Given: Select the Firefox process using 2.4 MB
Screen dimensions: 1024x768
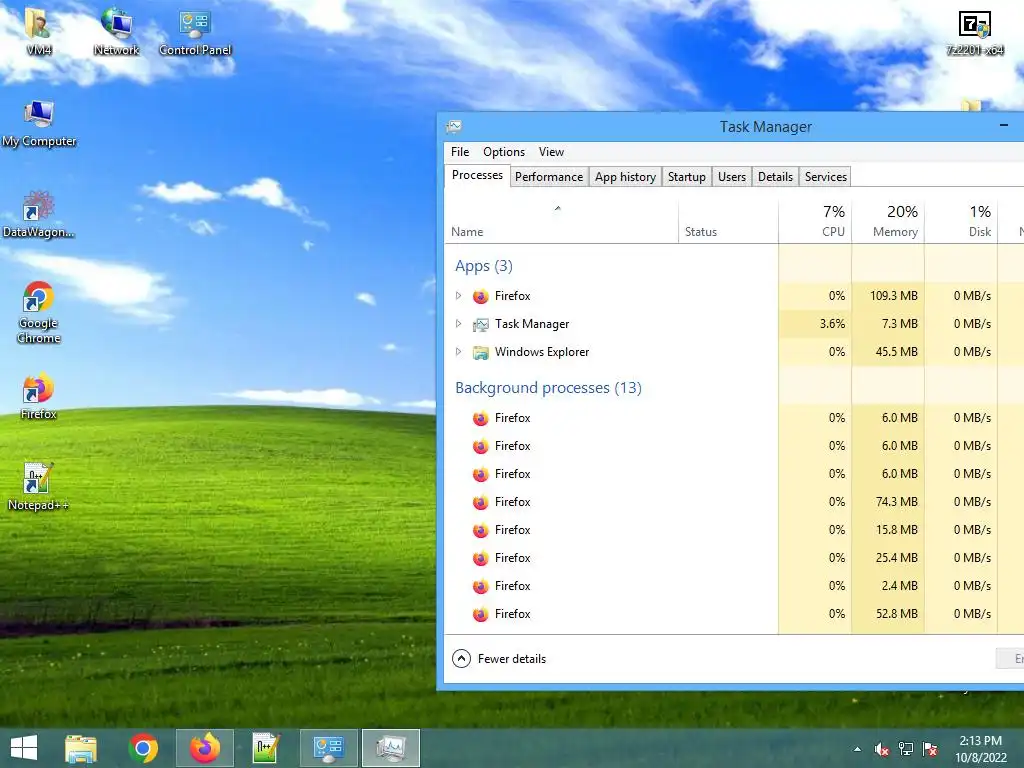Looking at the screenshot, I should pos(734,586).
